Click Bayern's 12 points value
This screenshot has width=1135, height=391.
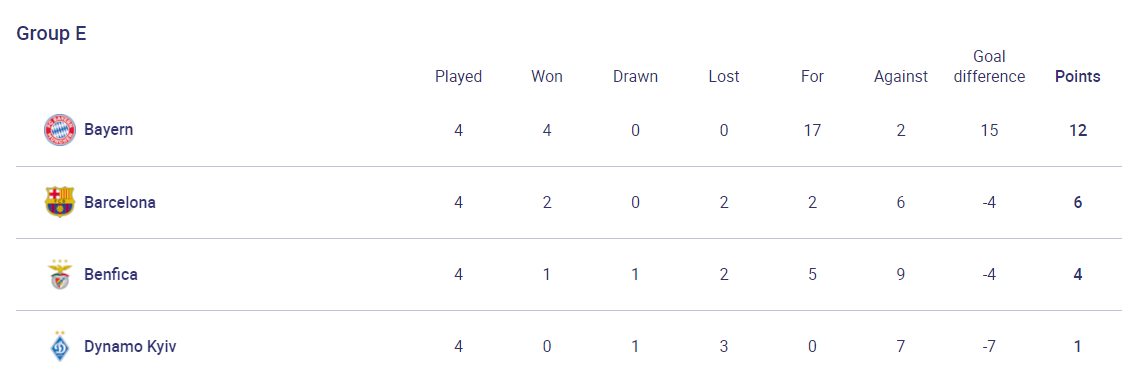tap(1078, 130)
